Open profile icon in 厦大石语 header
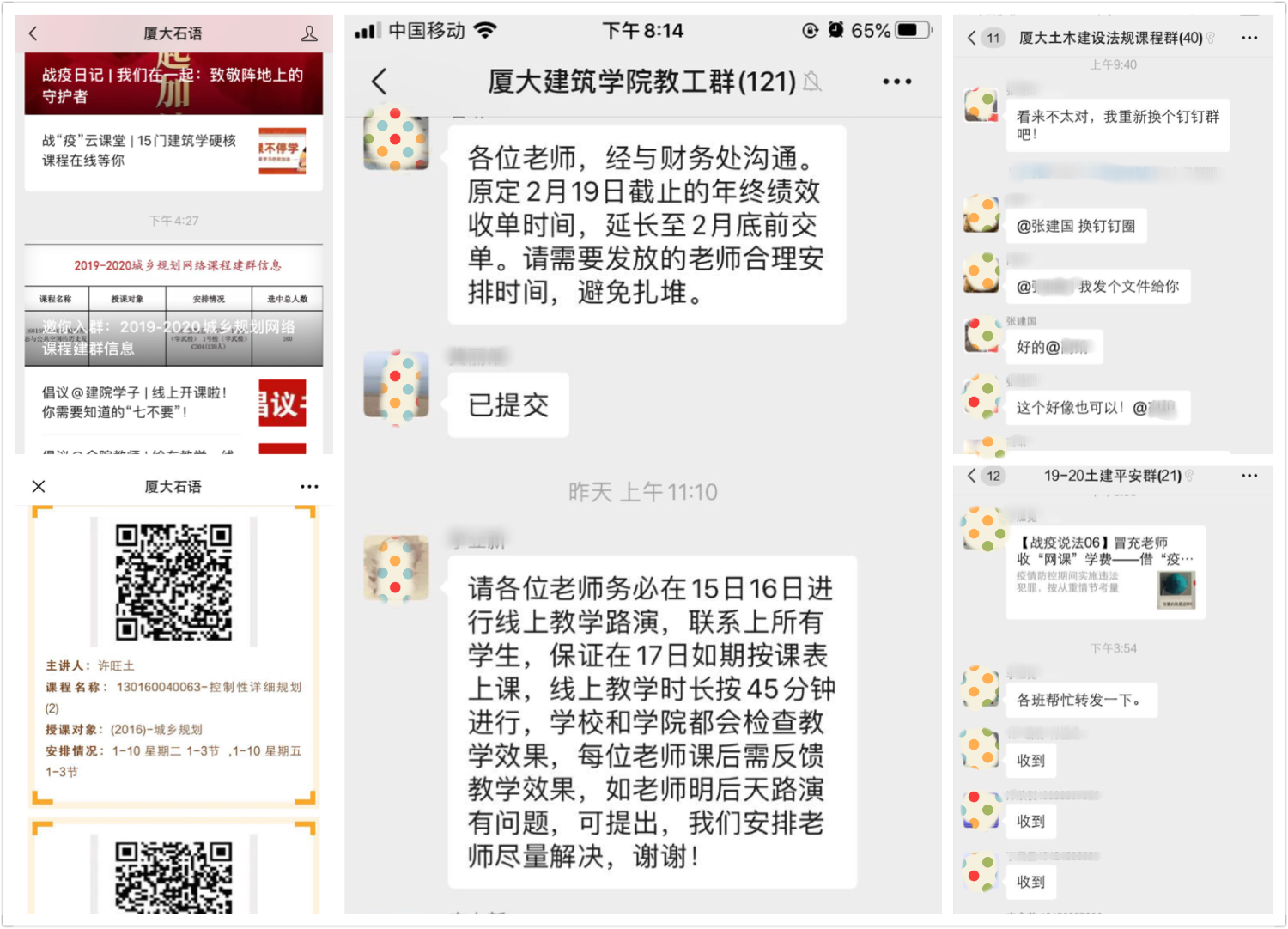 309,33
